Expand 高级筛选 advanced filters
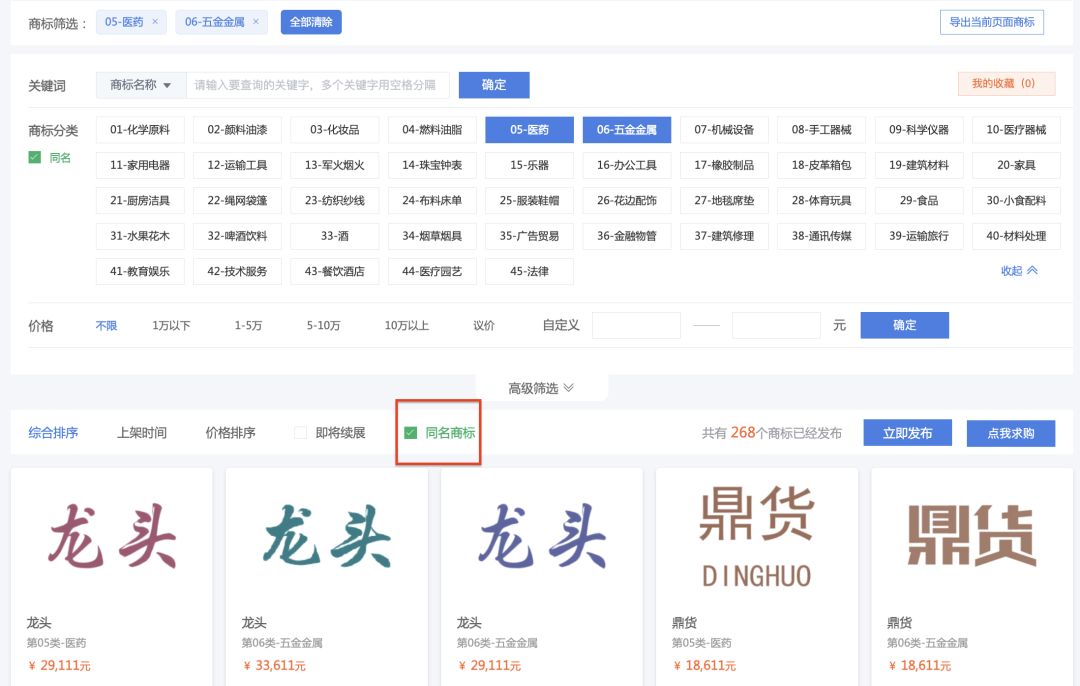 [541, 388]
